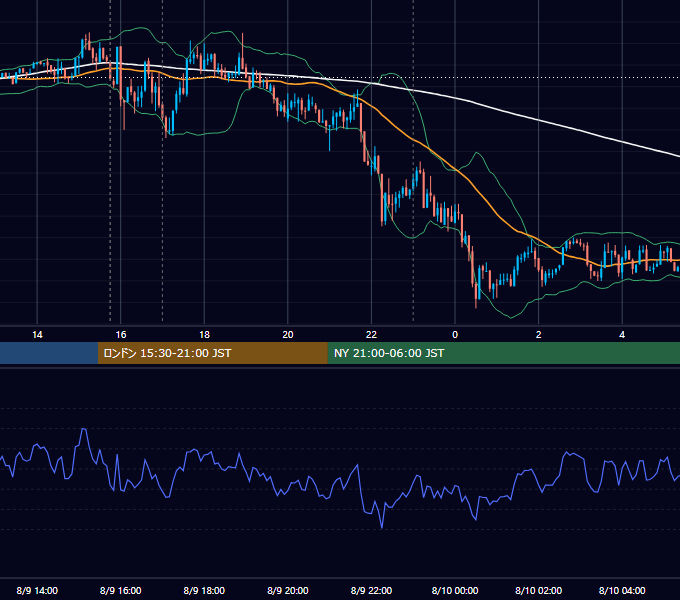Click the 8/9 18:00 indicator axis label
The image size is (680, 600).
(204, 590)
